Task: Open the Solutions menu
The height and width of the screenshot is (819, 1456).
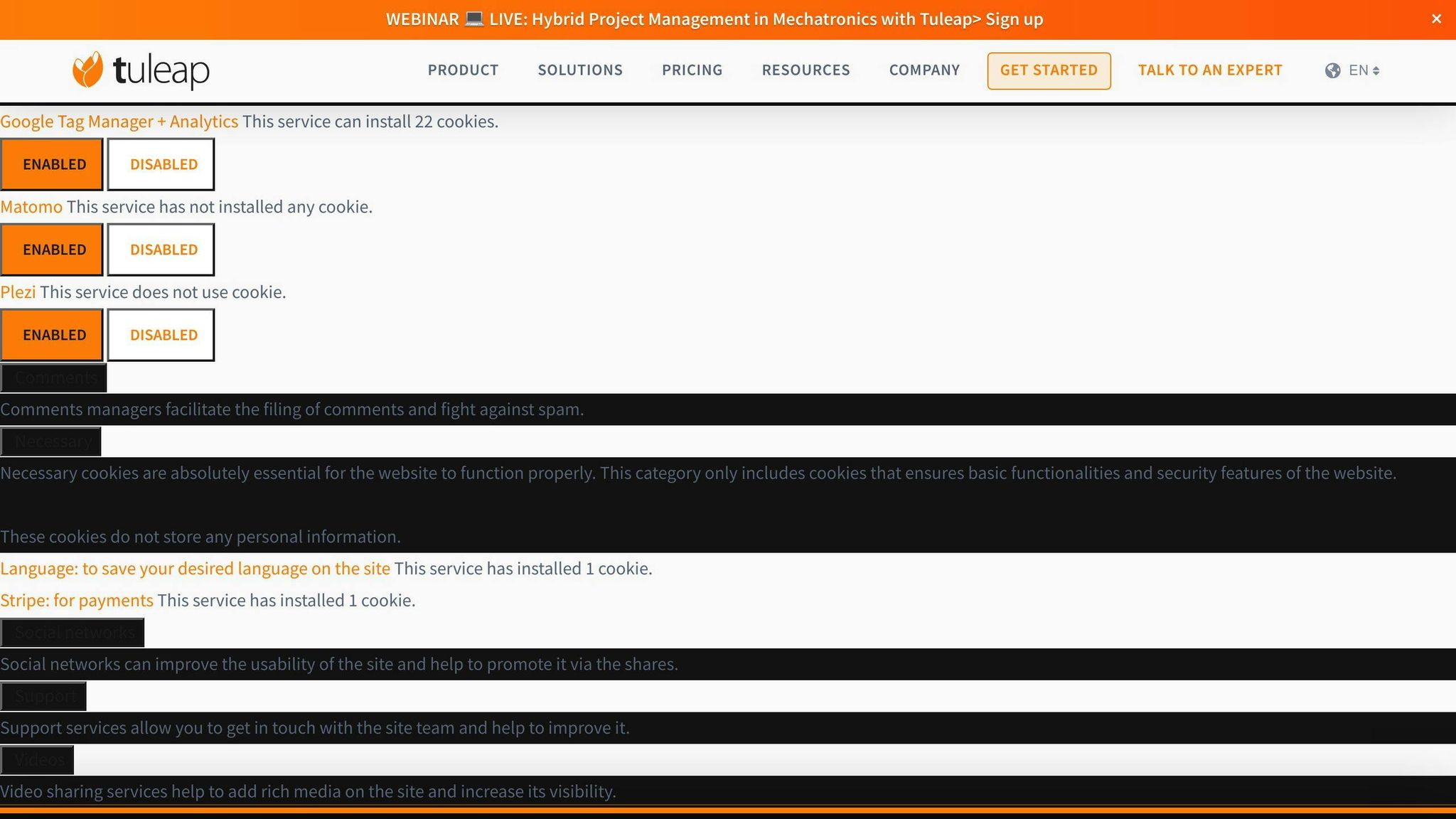Action: tap(579, 70)
